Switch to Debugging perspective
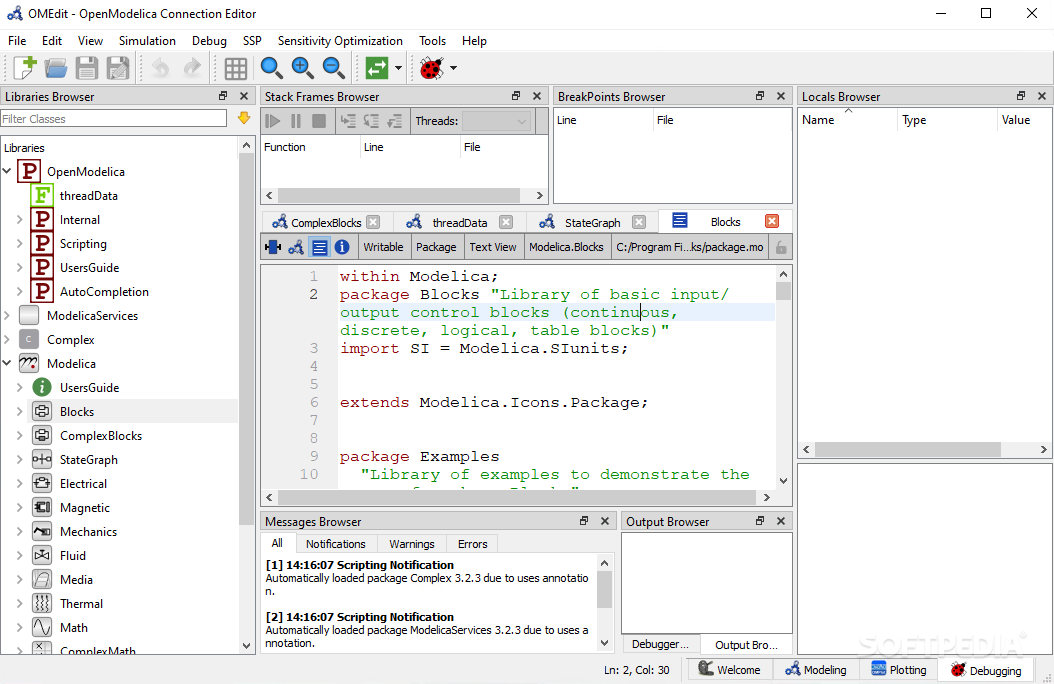 [986, 670]
